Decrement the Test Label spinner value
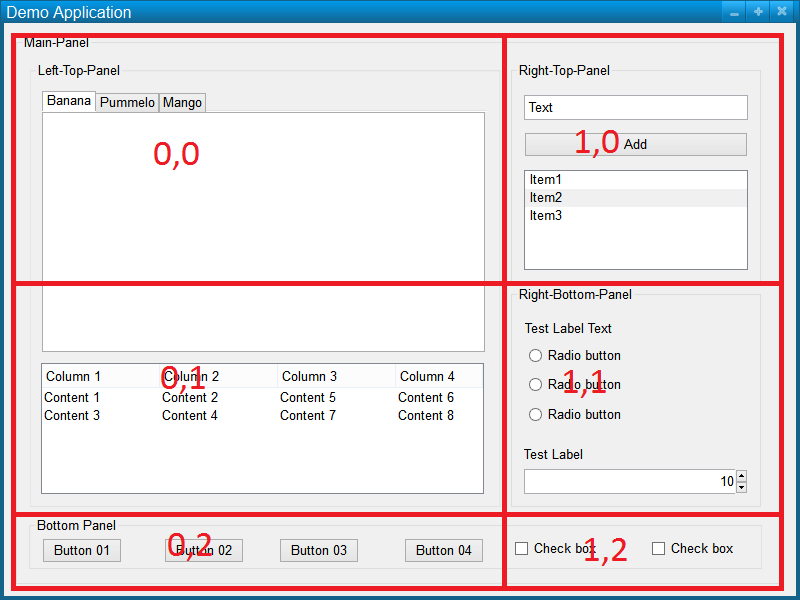The height and width of the screenshot is (613, 800). 741,486
